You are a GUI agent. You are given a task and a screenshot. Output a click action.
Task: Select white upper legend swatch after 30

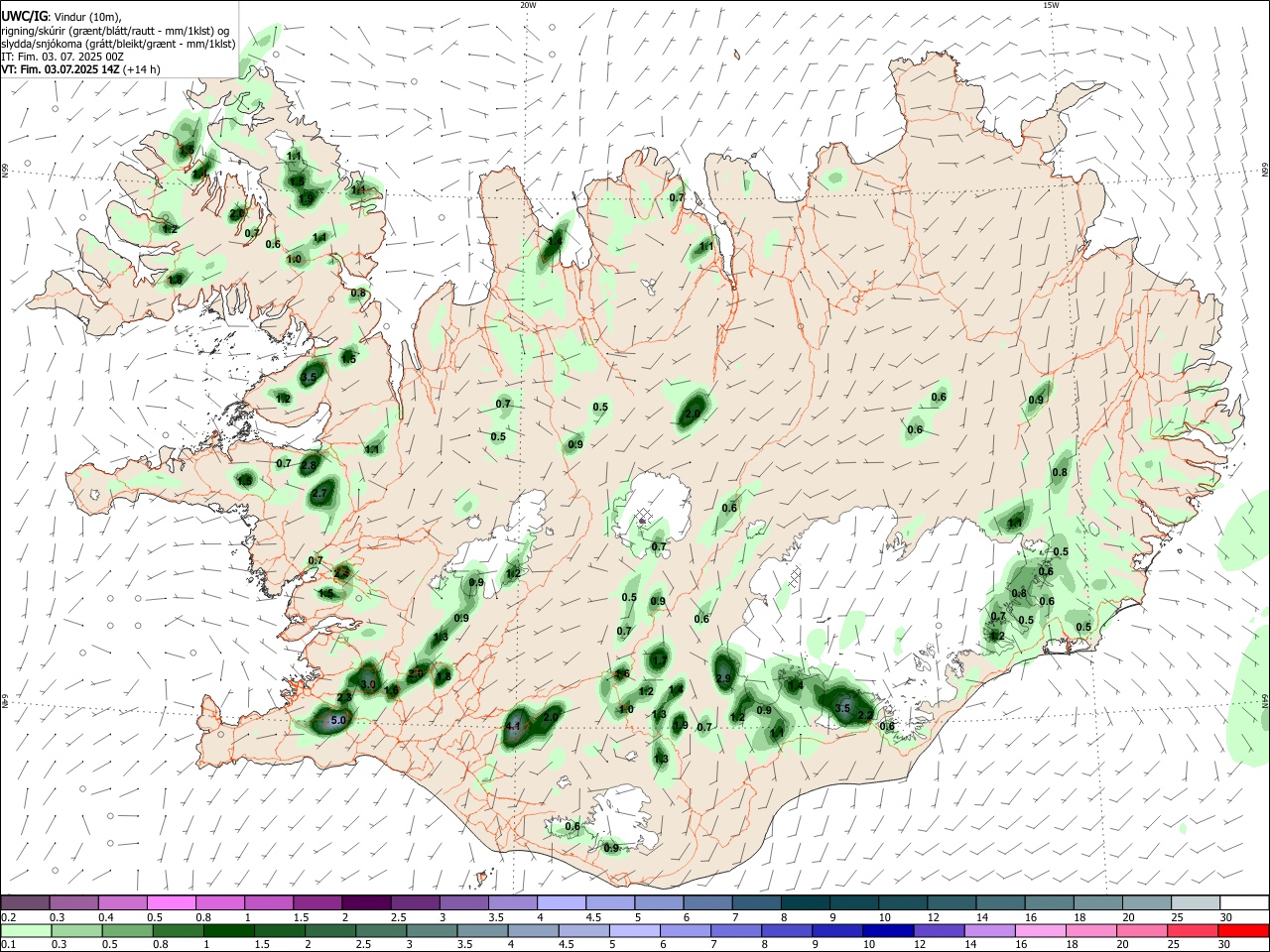pyautogui.click(x=1242, y=902)
